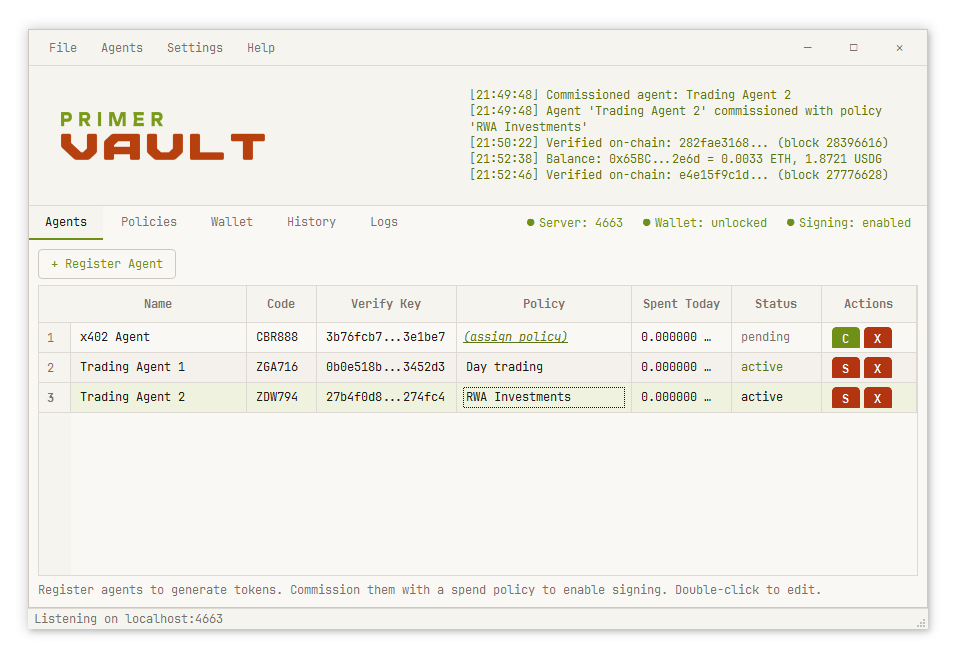
Task: Select the x402 Agent name cell
Action: click(x=158, y=337)
